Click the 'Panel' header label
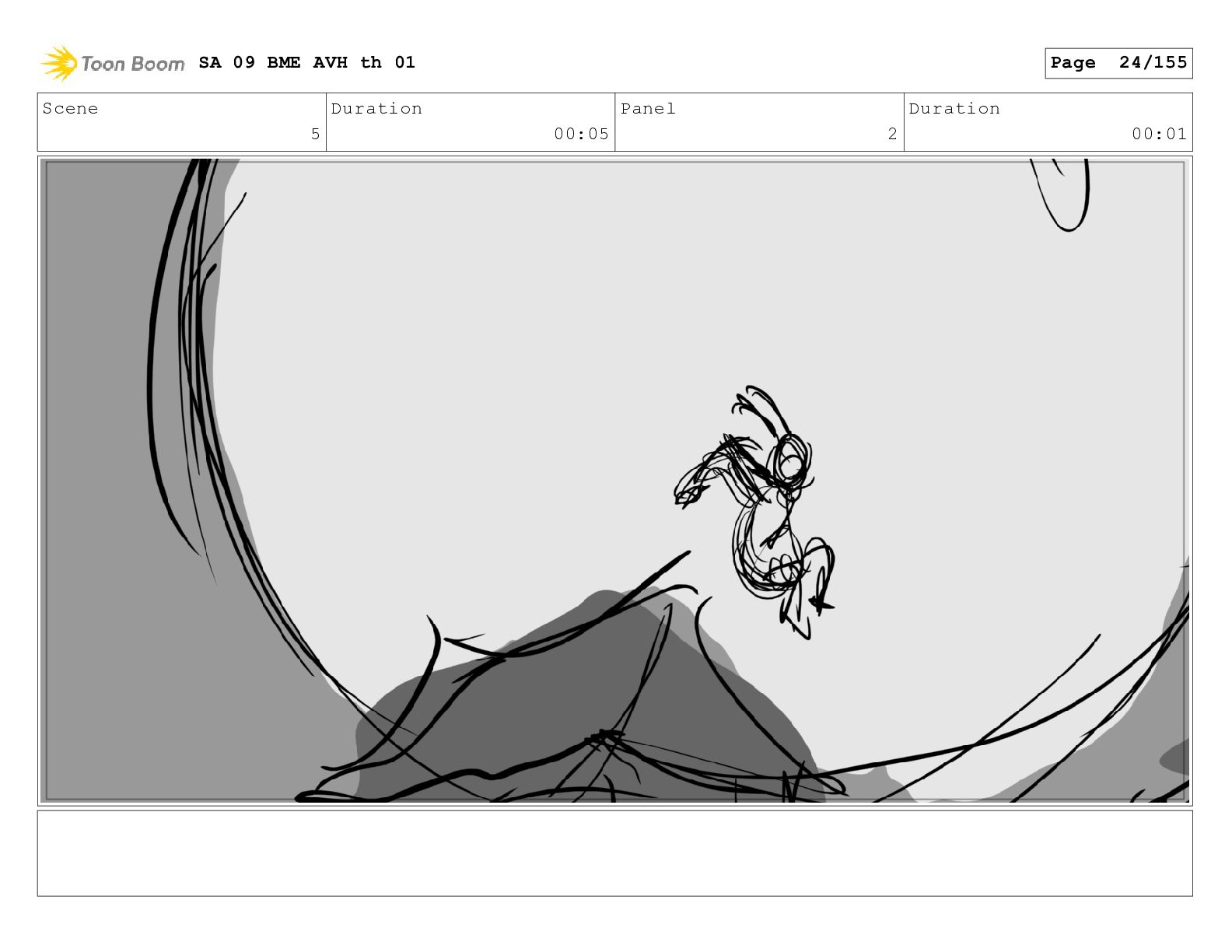Screen dimensions: 1232x952 (x=648, y=109)
